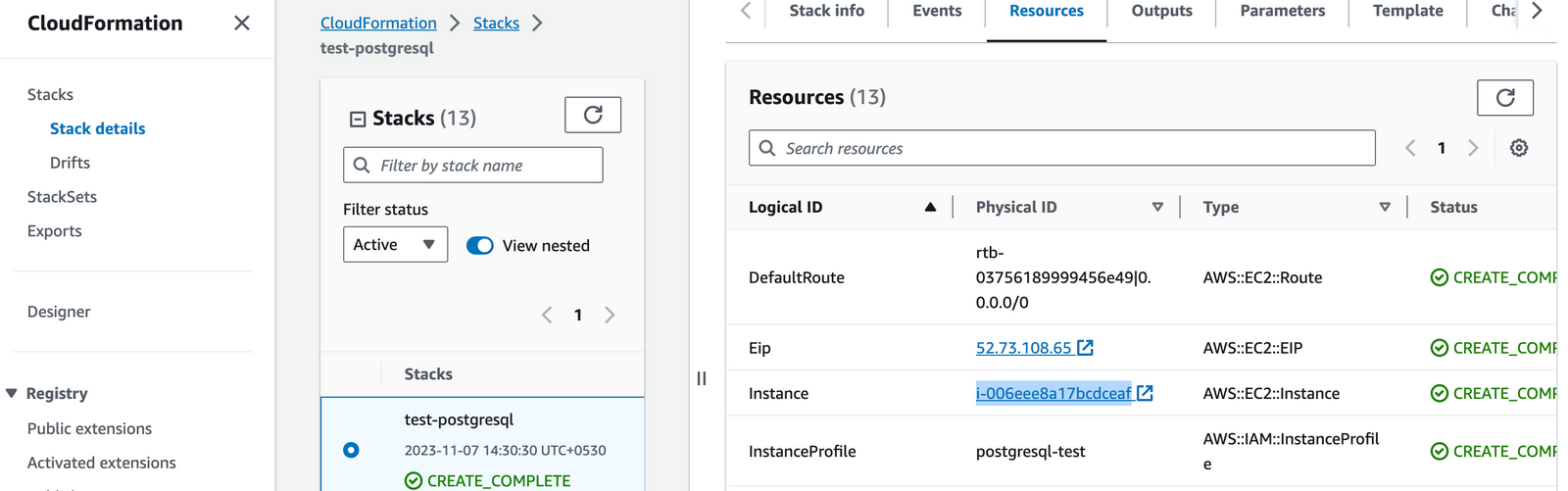Open StackSets in the sidebar
This screenshot has width=1568, height=491.
[62, 197]
